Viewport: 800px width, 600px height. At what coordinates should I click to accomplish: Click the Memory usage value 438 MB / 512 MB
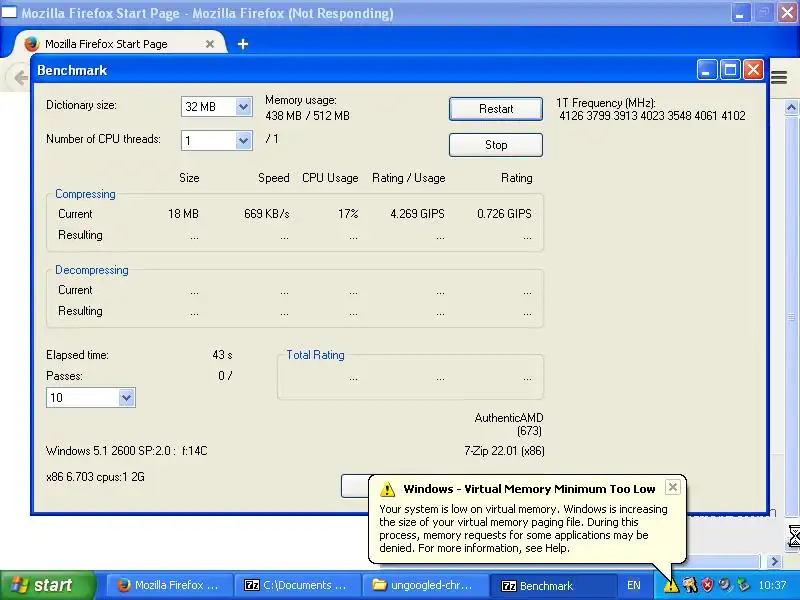(307, 116)
